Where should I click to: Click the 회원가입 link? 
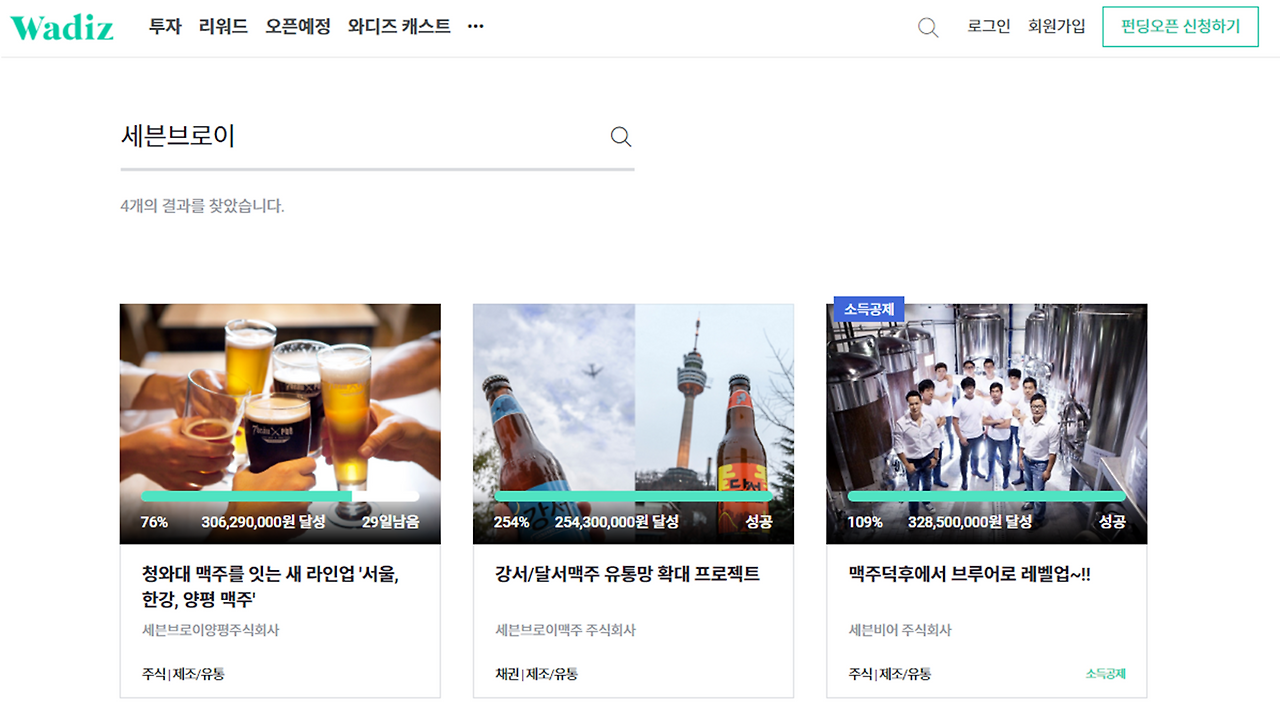(x=1057, y=27)
